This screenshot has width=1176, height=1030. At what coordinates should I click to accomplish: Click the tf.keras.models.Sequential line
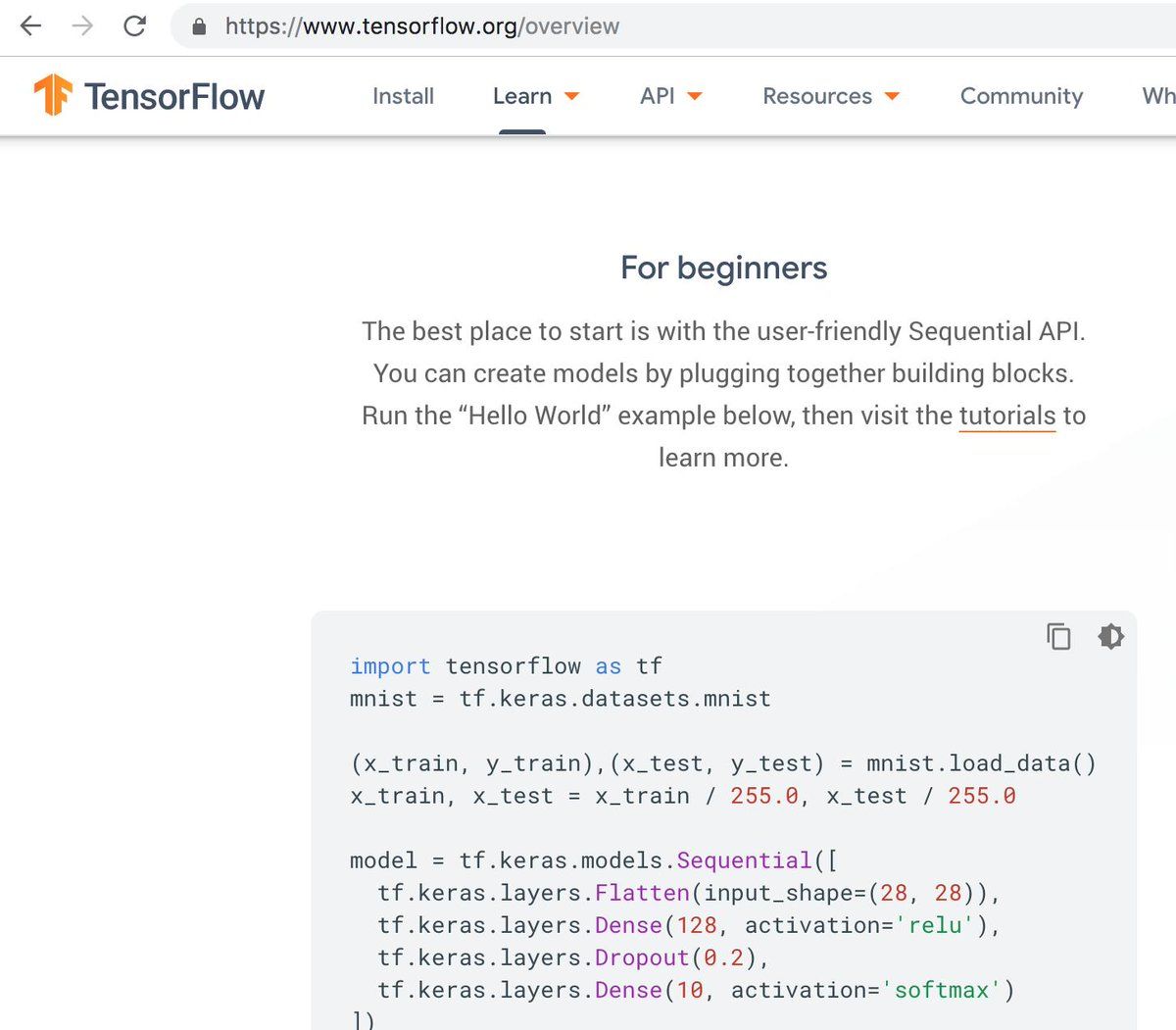coord(594,860)
